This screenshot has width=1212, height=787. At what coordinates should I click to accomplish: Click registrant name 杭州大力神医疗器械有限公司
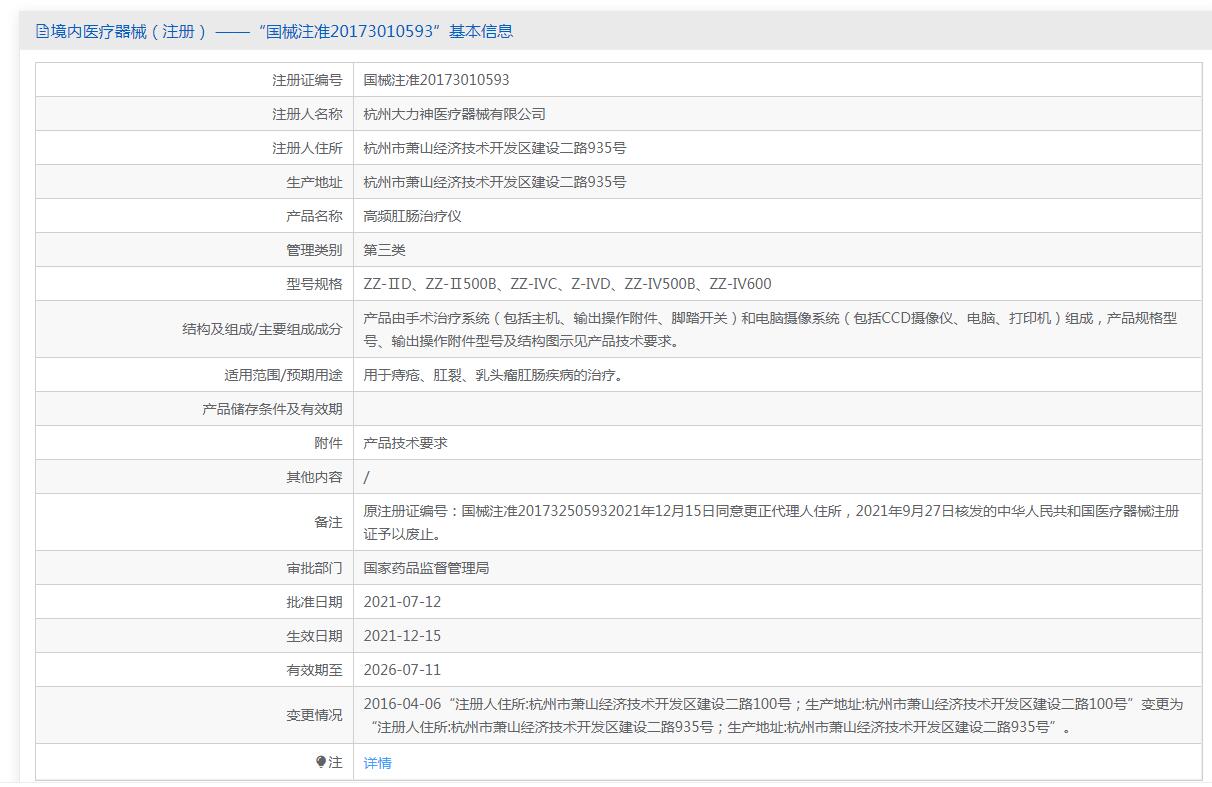454,114
